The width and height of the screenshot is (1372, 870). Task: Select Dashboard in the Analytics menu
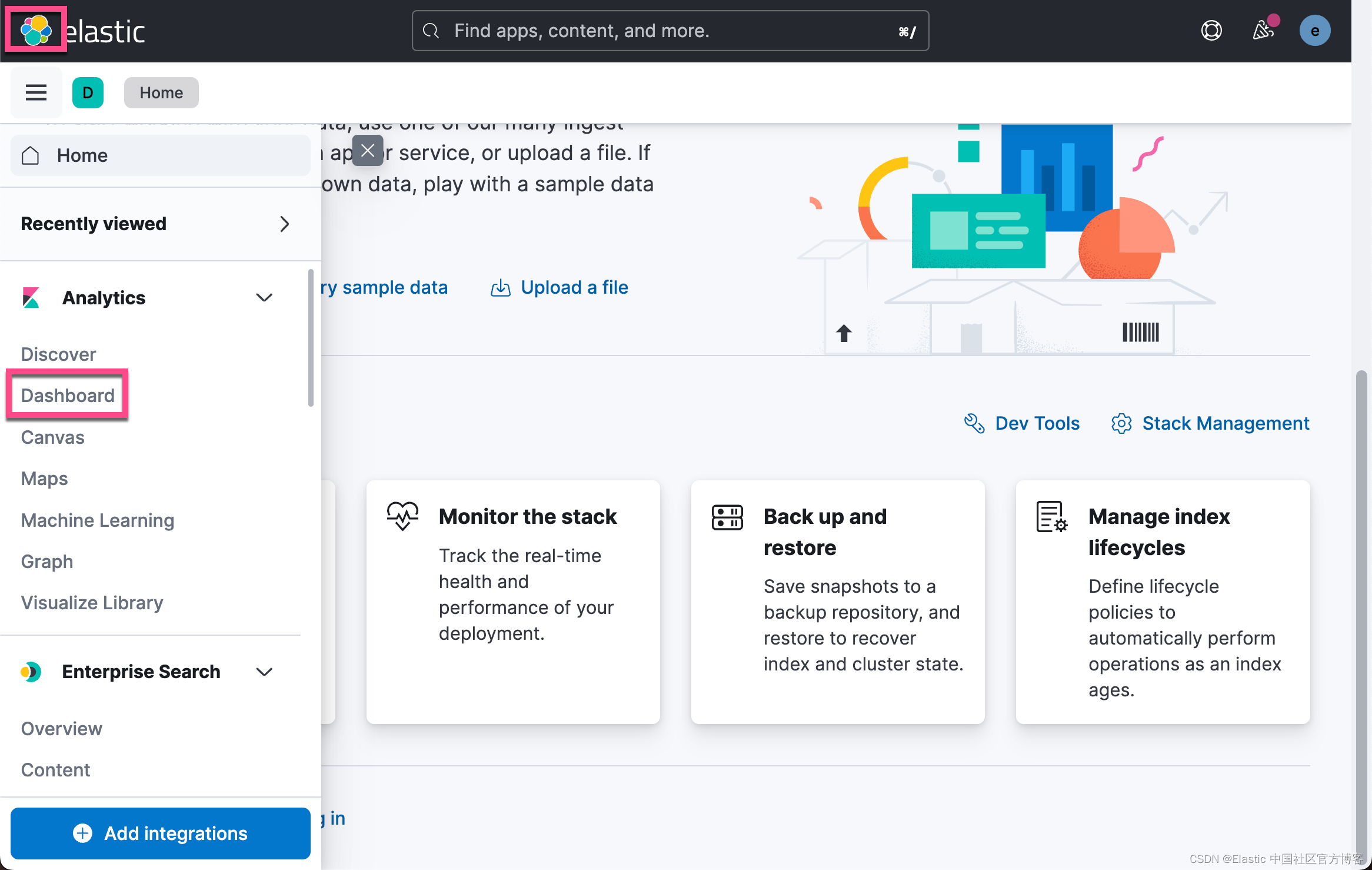[x=68, y=396]
